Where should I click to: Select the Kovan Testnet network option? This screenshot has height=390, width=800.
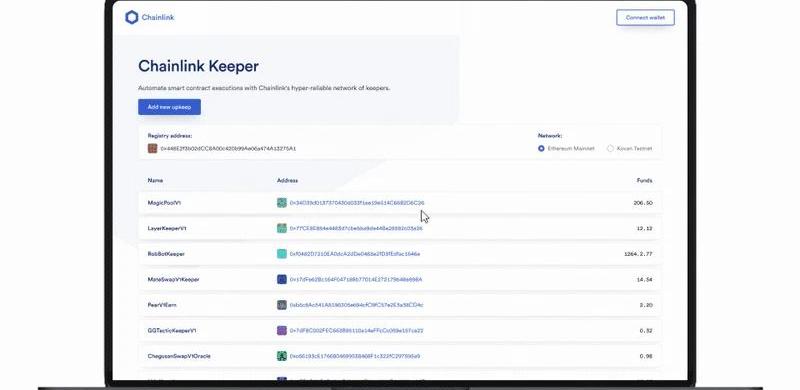coord(610,149)
